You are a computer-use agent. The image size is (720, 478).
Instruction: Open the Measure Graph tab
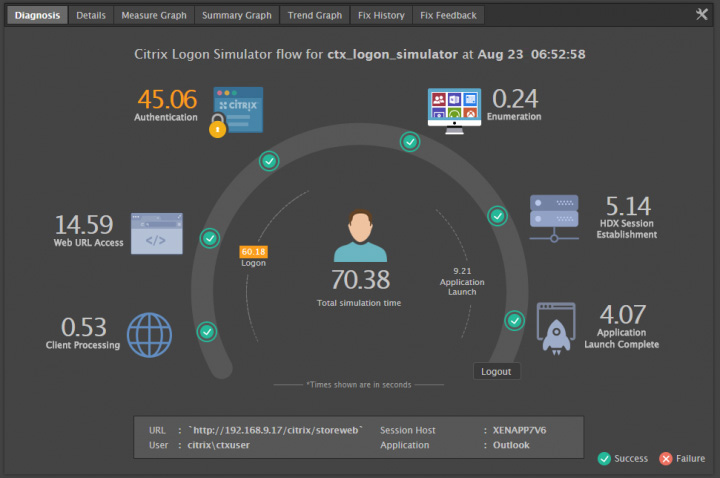pyautogui.click(x=154, y=15)
